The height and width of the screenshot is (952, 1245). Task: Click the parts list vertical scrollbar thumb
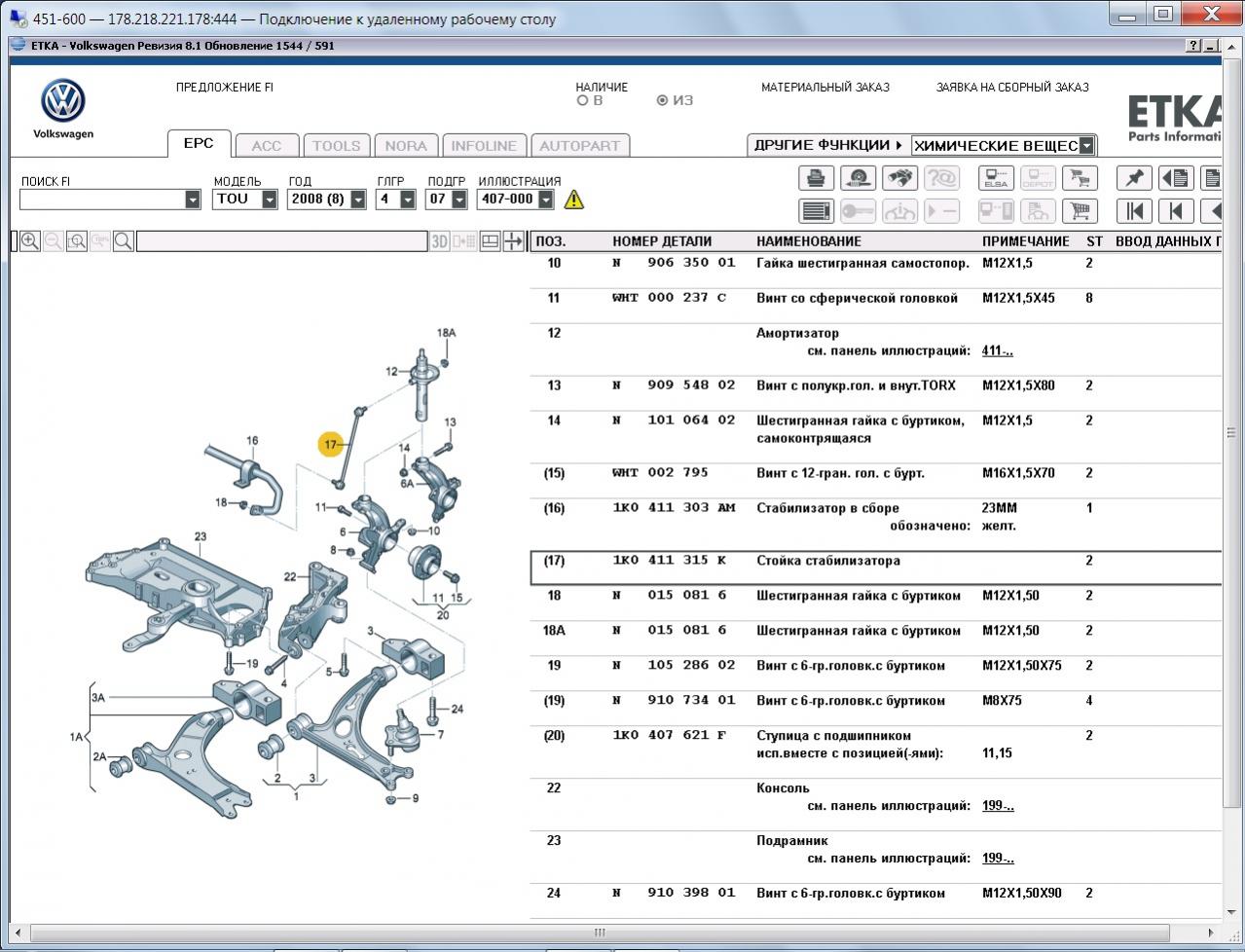1233,432
